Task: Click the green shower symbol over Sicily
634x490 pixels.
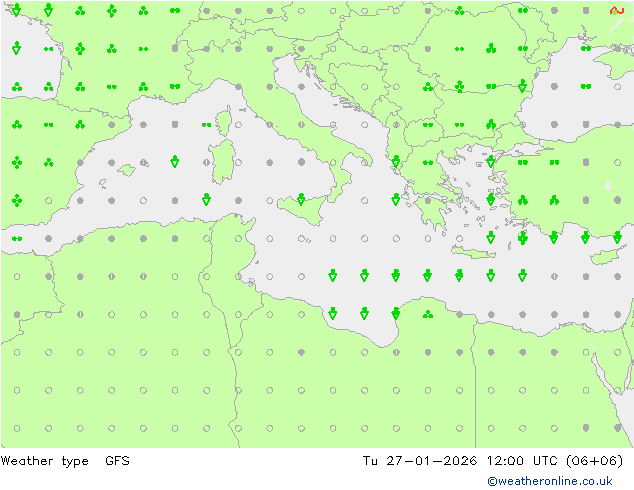Action: point(301,199)
